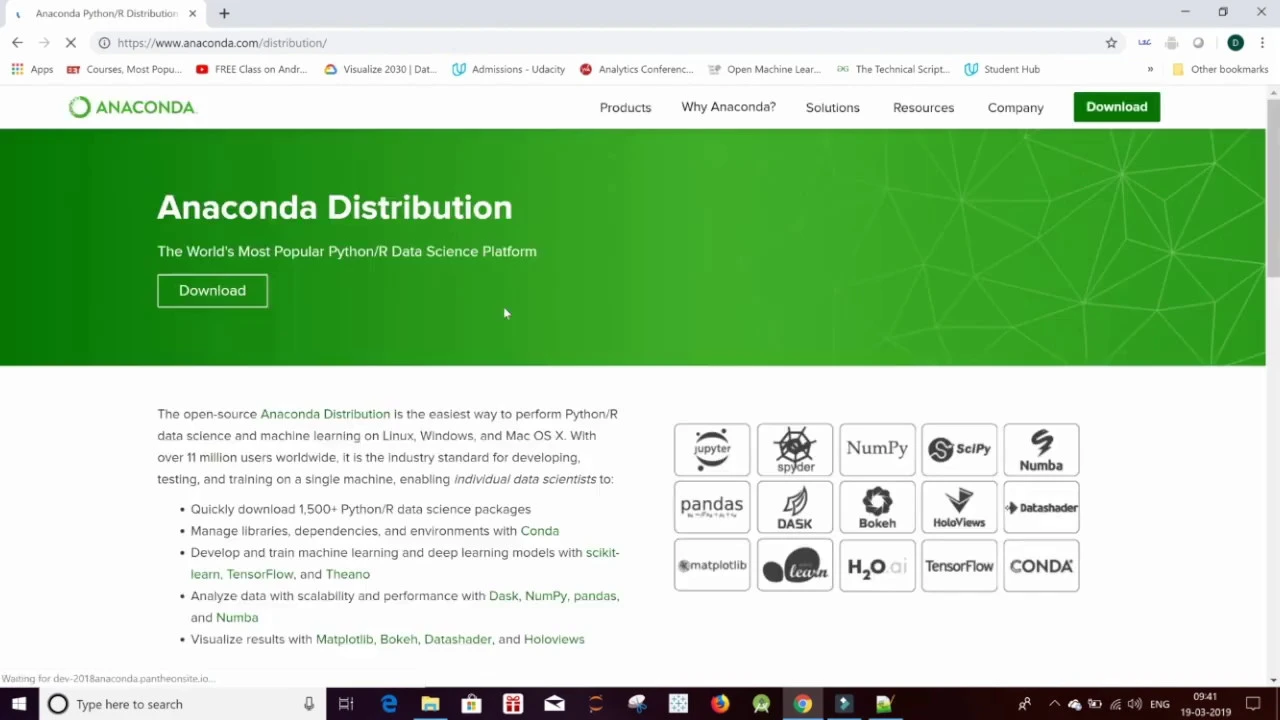Open Conda link in bullet list
The image size is (1280, 720).
[x=540, y=531]
